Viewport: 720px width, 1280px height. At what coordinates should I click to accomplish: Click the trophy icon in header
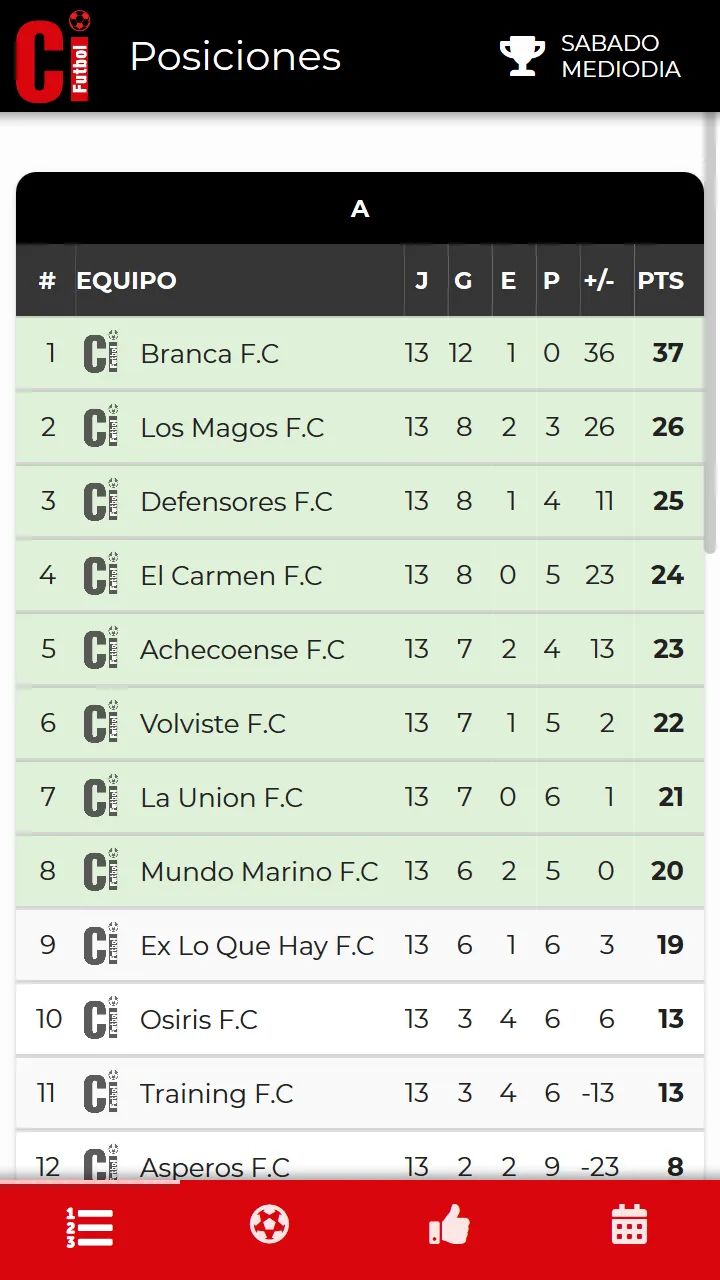pyautogui.click(x=522, y=56)
